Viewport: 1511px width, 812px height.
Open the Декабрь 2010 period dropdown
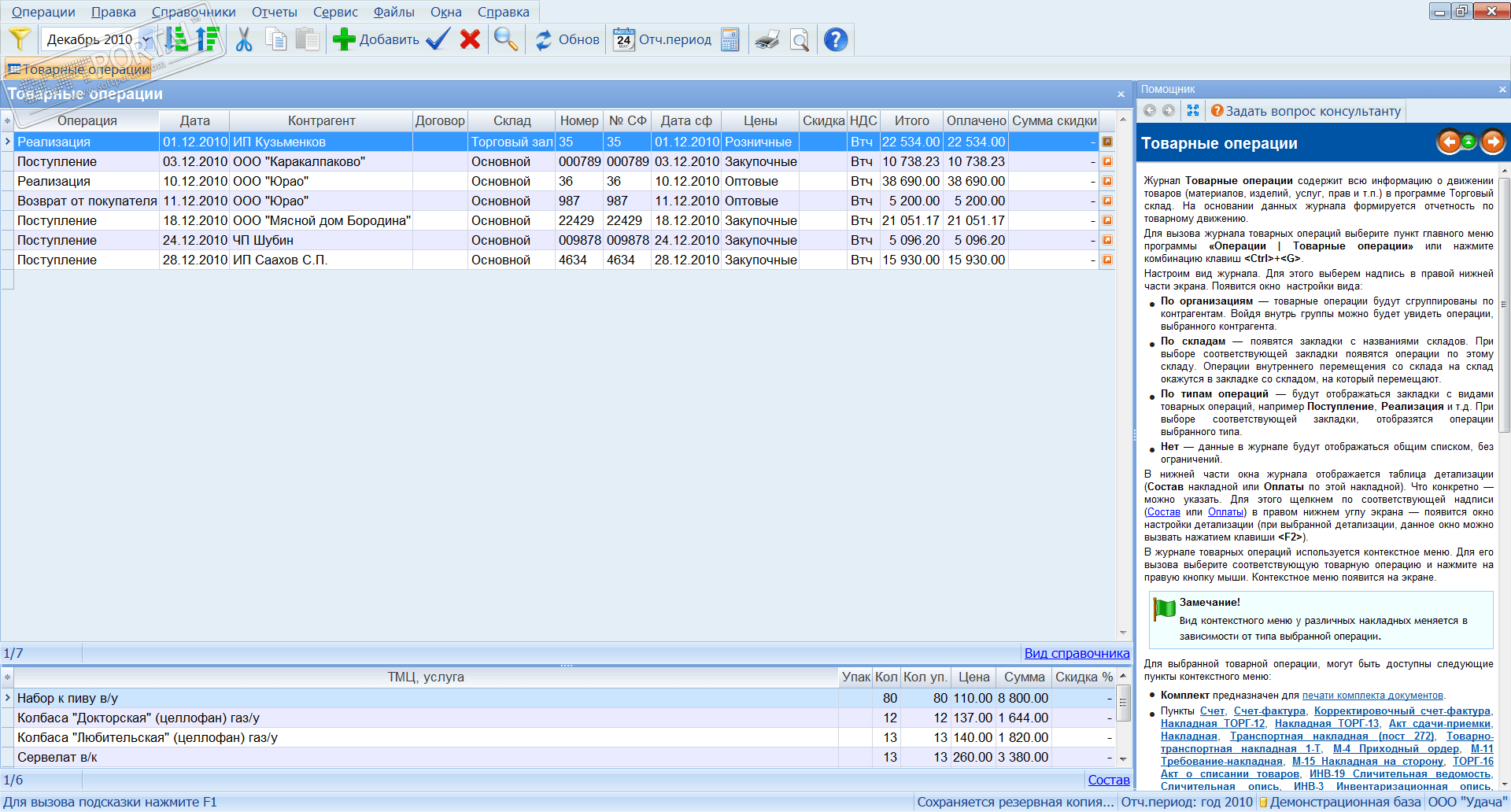tap(146, 39)
